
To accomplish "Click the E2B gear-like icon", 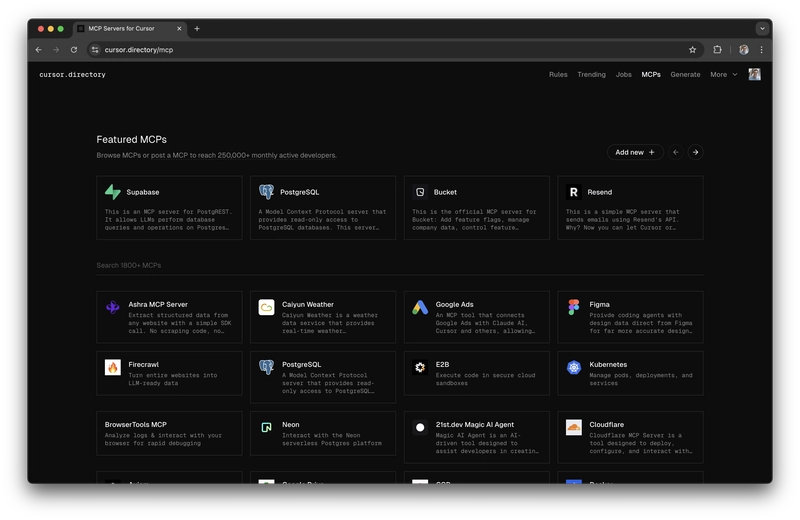I will point(420,367).
